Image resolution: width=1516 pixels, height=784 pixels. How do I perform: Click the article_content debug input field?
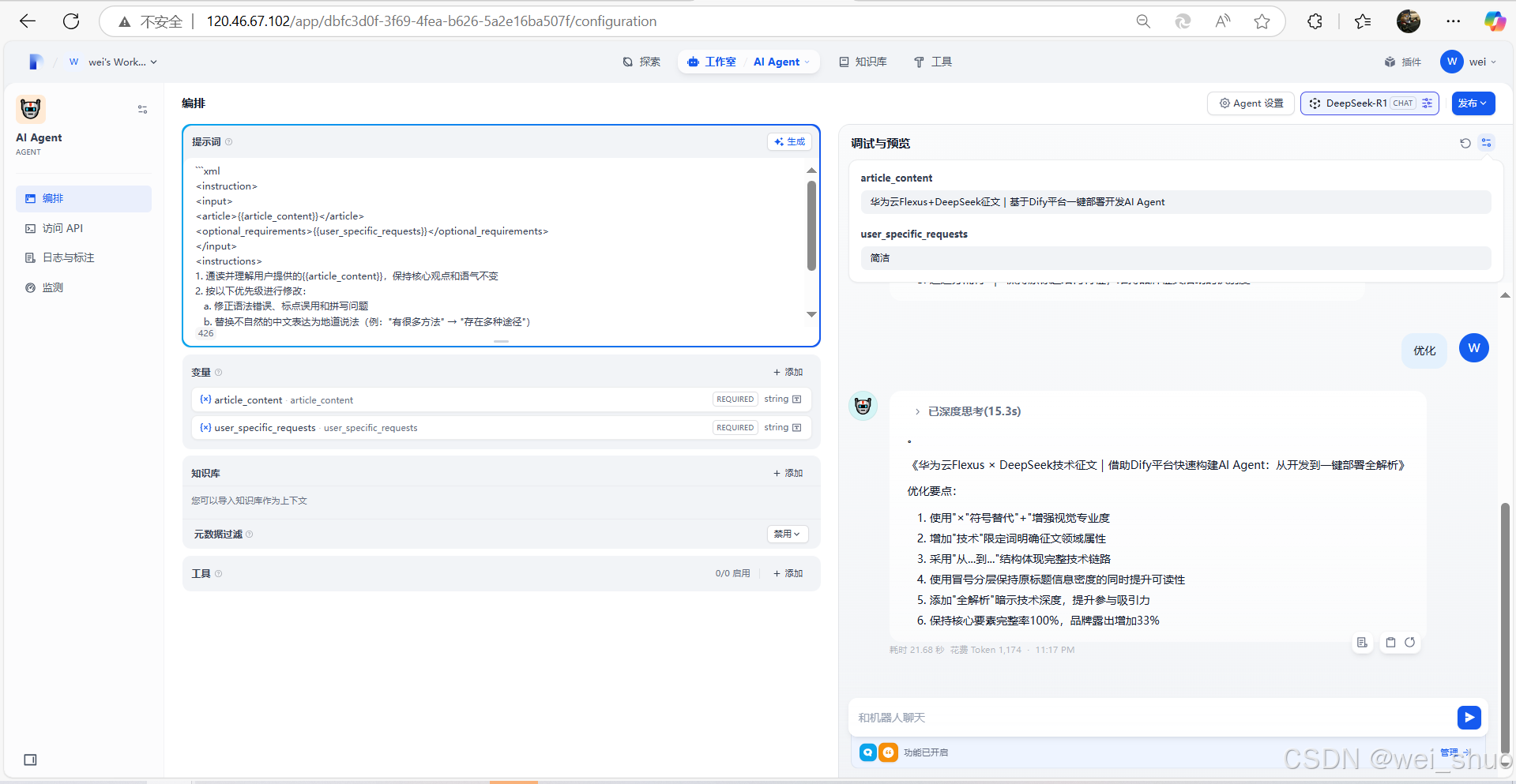click(x=1176, y=202)
